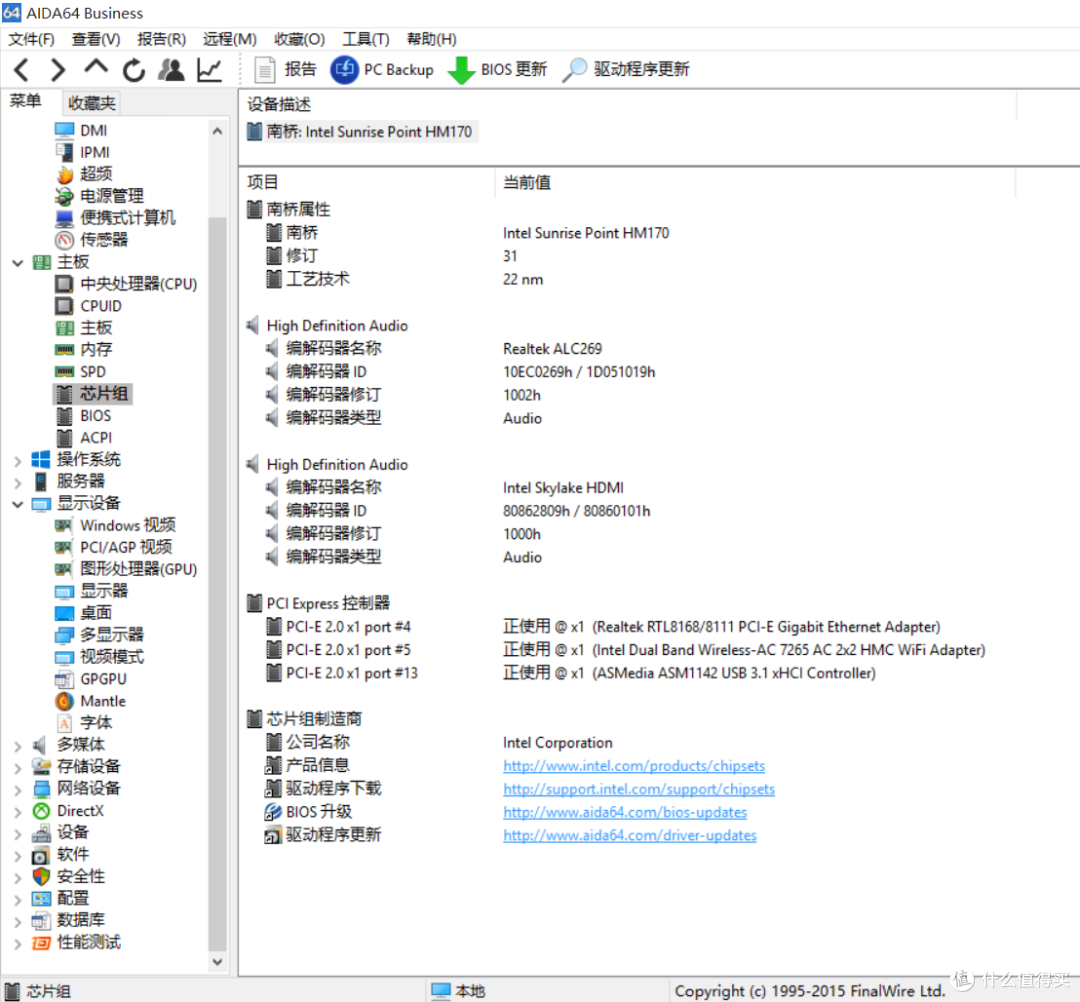The image size is (1080, 1002).
Task: Click the Back navigation arrow
Action: pos(21,70)
